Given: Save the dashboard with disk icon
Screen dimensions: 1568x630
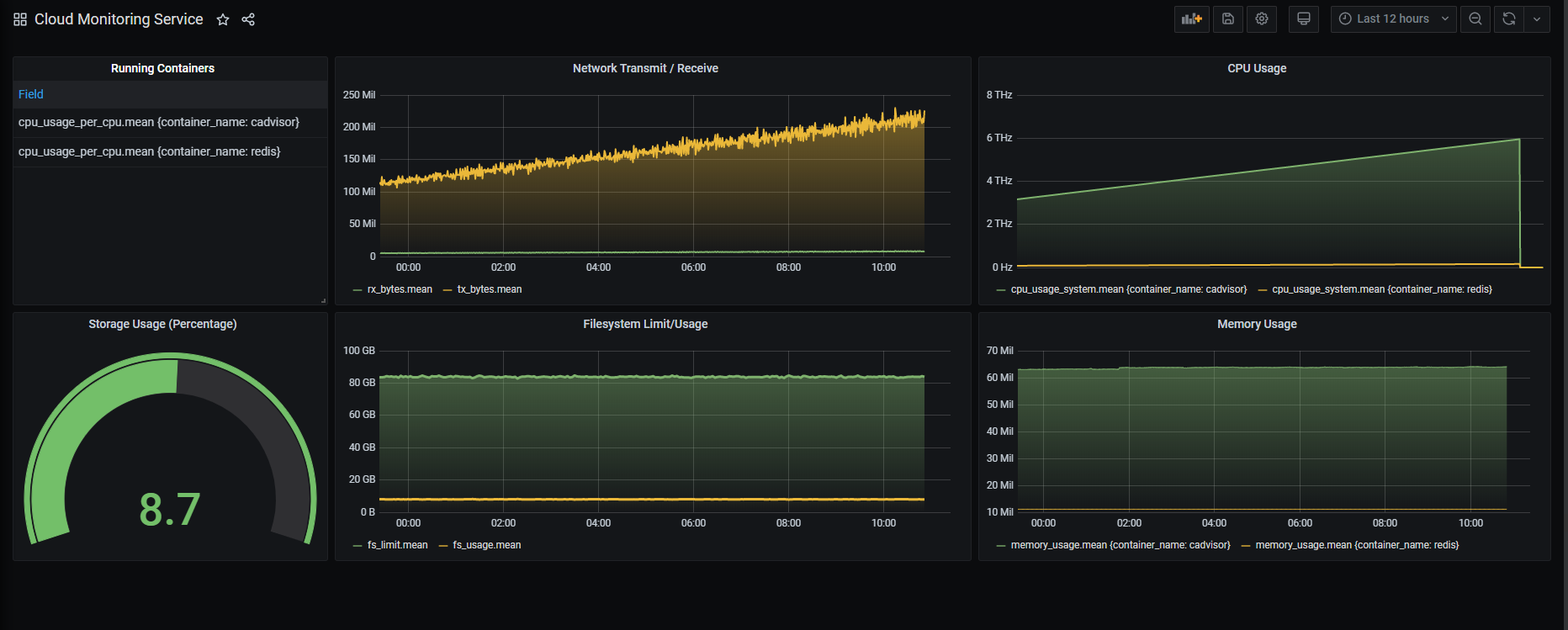Looking at the screenshot, I should point(1227,19).
